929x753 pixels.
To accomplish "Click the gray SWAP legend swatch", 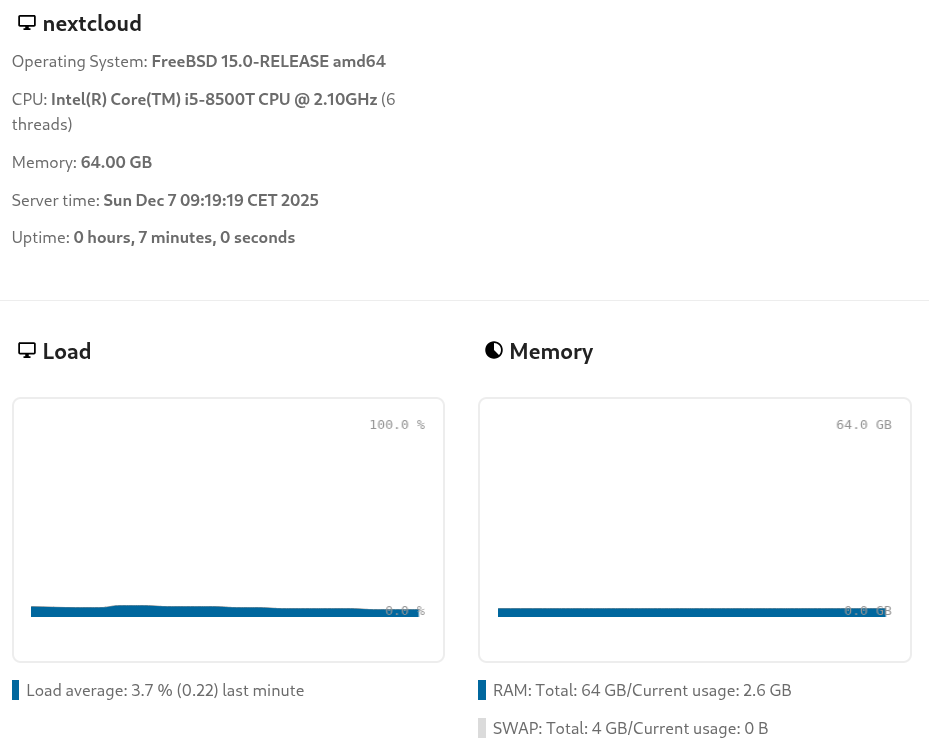I will point(482,728).
